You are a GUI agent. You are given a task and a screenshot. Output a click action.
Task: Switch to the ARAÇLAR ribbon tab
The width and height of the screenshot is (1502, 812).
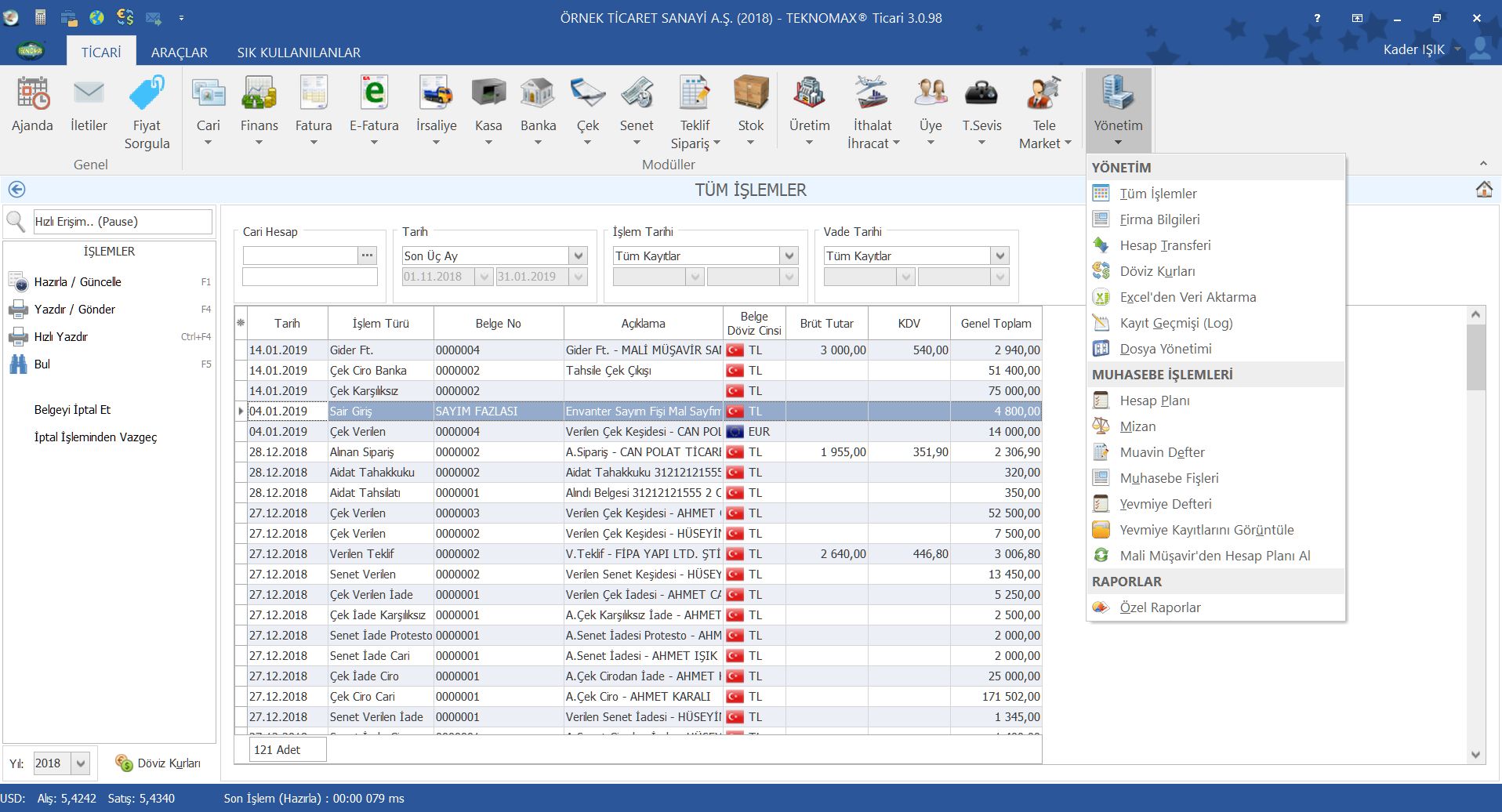pos(179,53)
